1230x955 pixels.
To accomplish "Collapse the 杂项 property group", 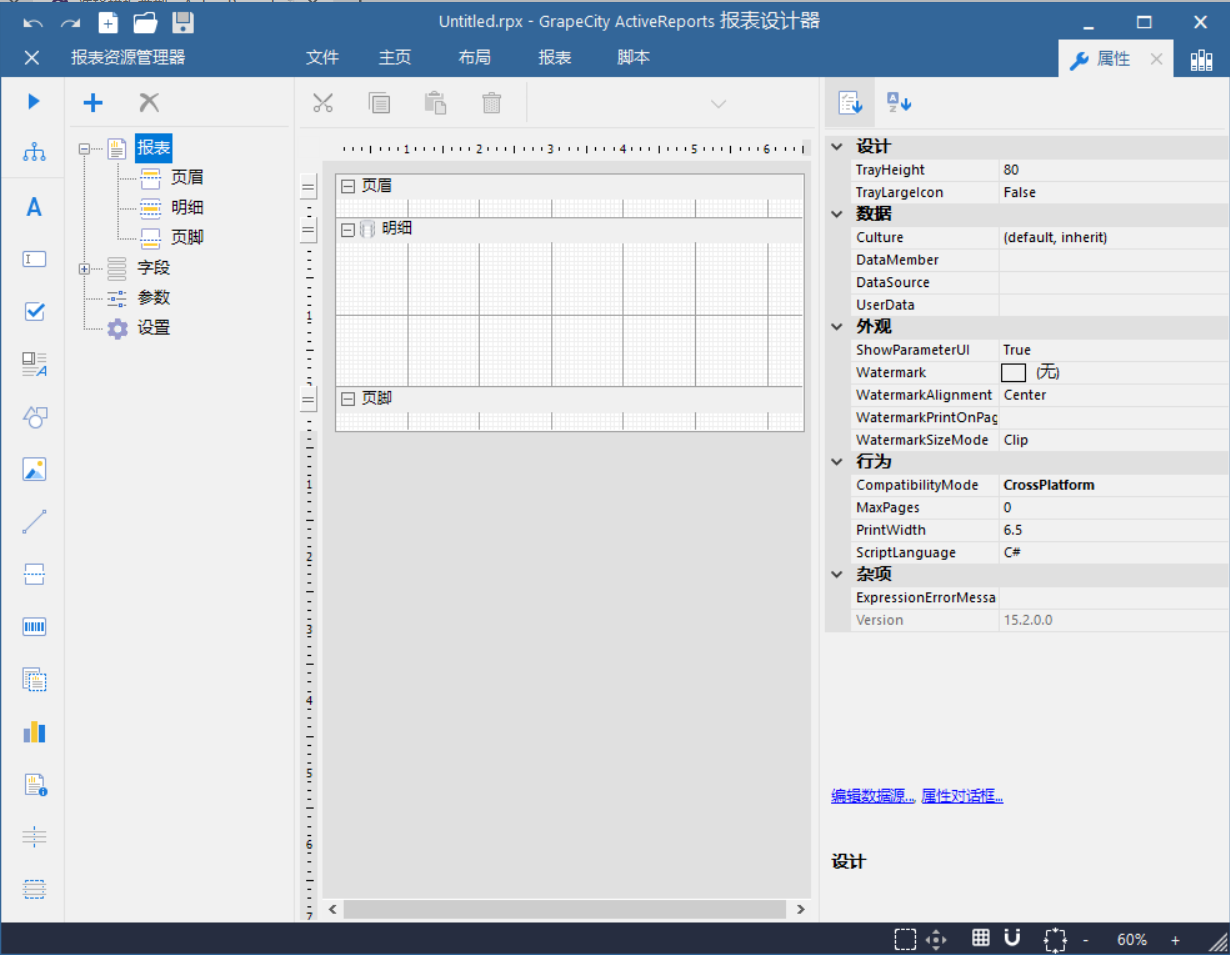I will point(837,575).
